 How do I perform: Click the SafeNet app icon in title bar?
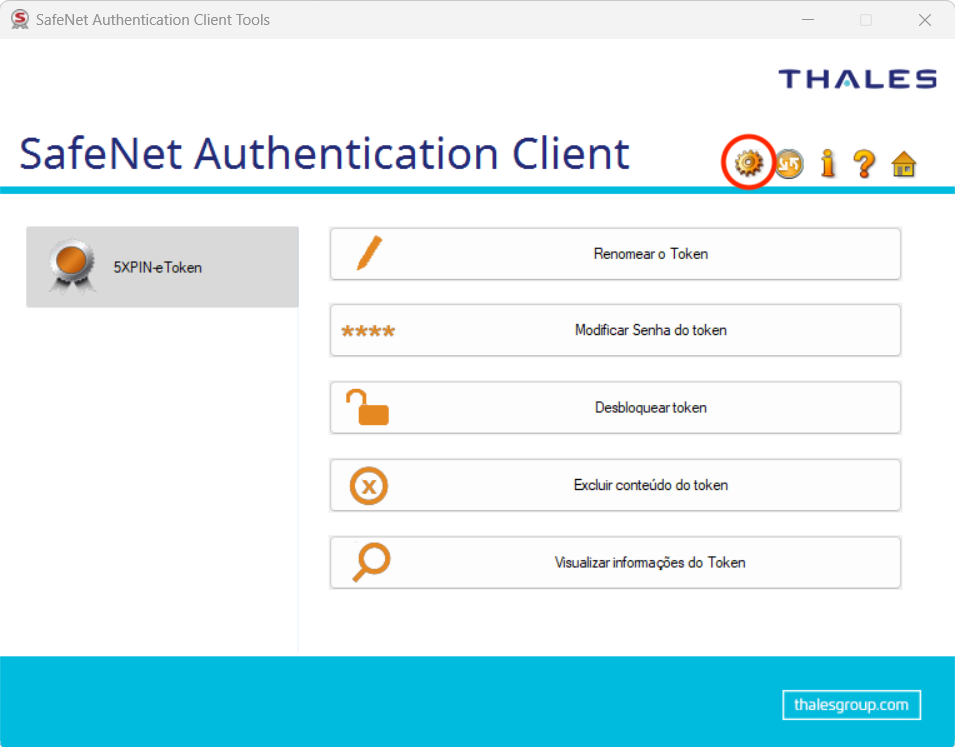click(20, 19)
